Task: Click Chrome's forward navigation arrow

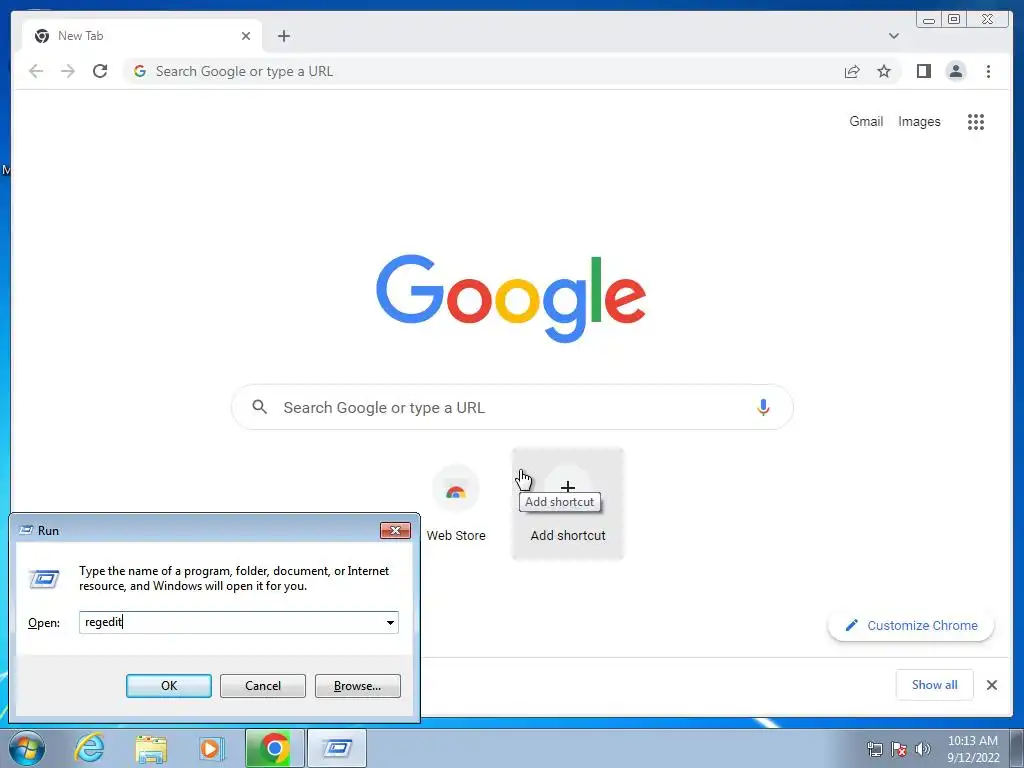Action: tap(68, 71)
